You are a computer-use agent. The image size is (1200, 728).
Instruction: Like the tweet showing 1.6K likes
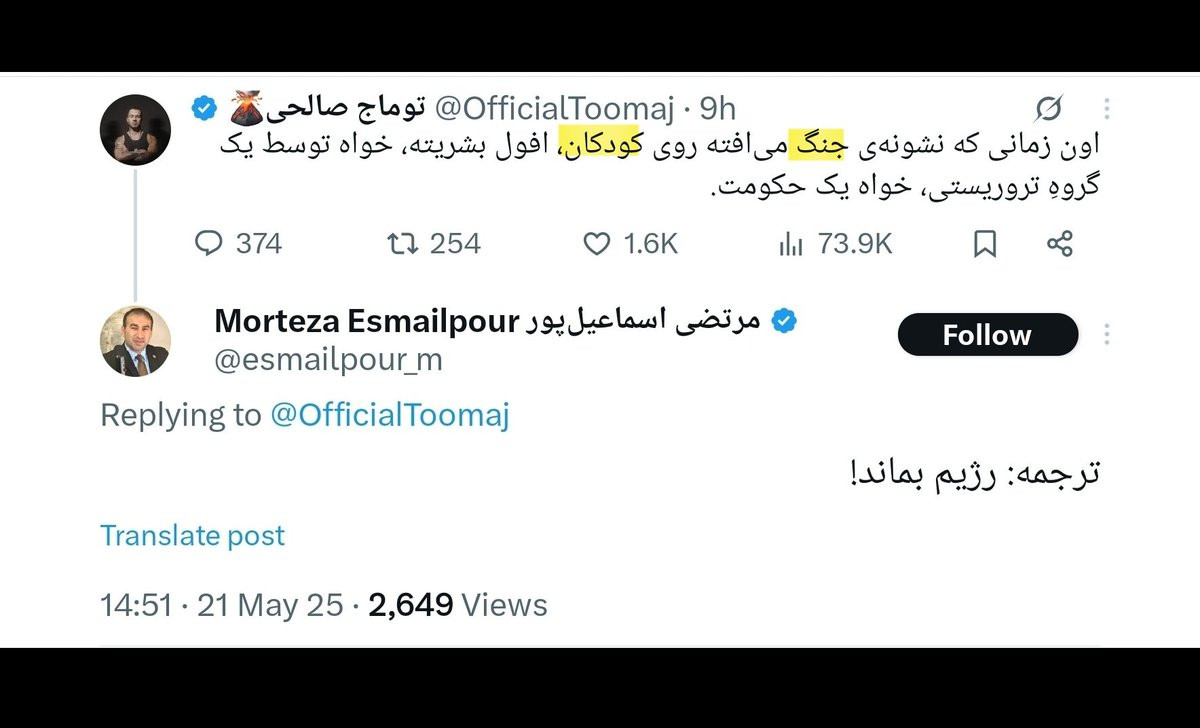coord(596,243)
